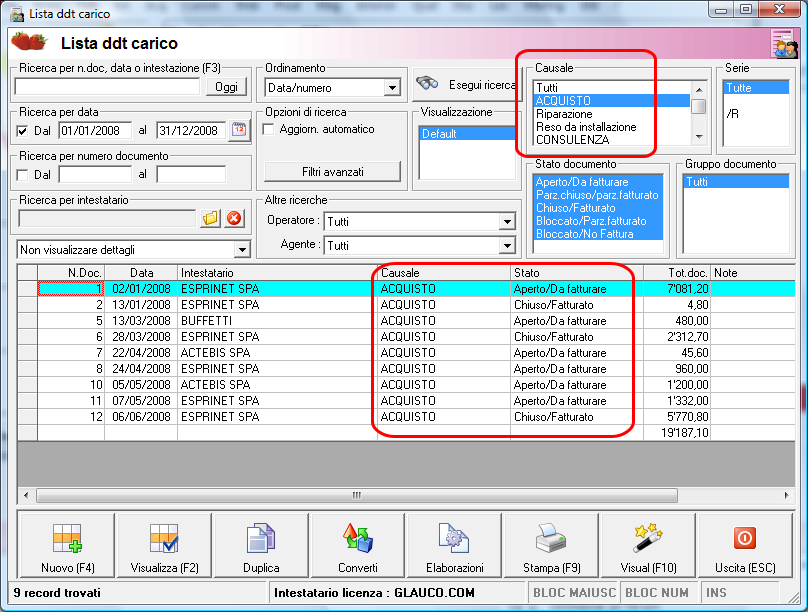Click the Converti button
The height and width of the screenshot is (612, 808).
tap(358, 545)
